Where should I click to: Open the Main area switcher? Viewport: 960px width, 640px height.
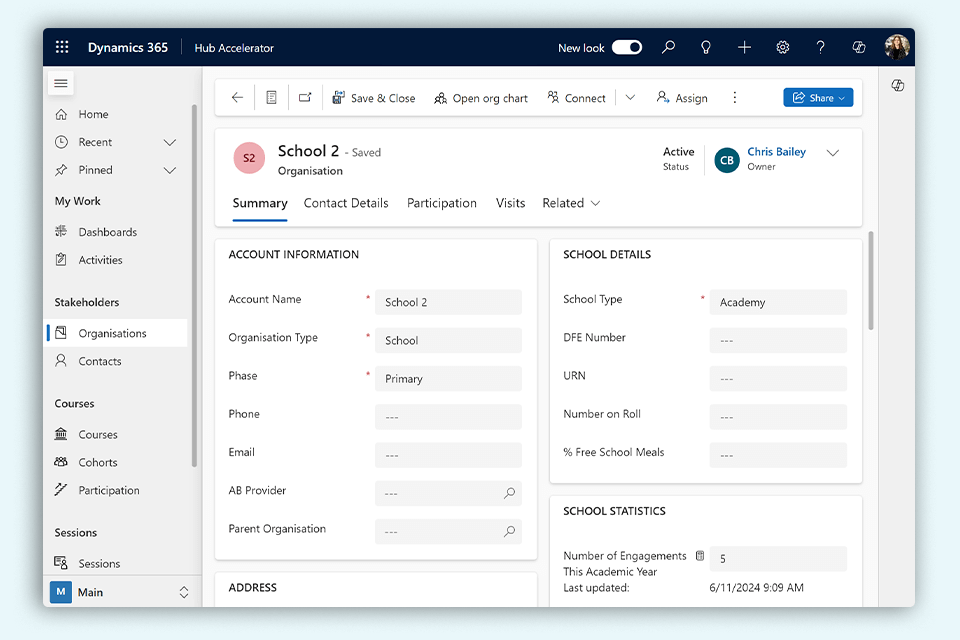coord(119,592)
